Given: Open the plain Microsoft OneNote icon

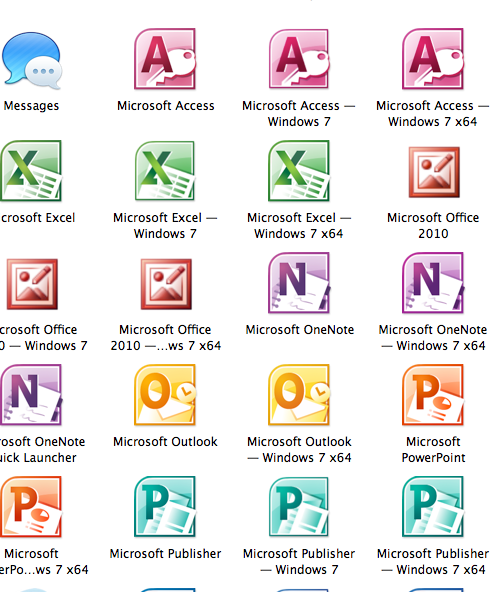Looking at the screenshot, I should (299, 283).
